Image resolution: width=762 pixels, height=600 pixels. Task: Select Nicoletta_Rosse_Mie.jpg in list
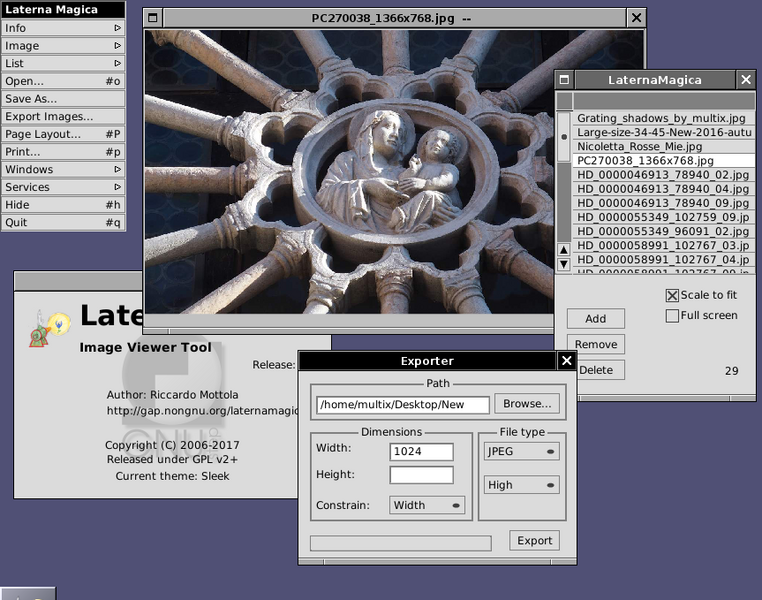tap(664, 146)
